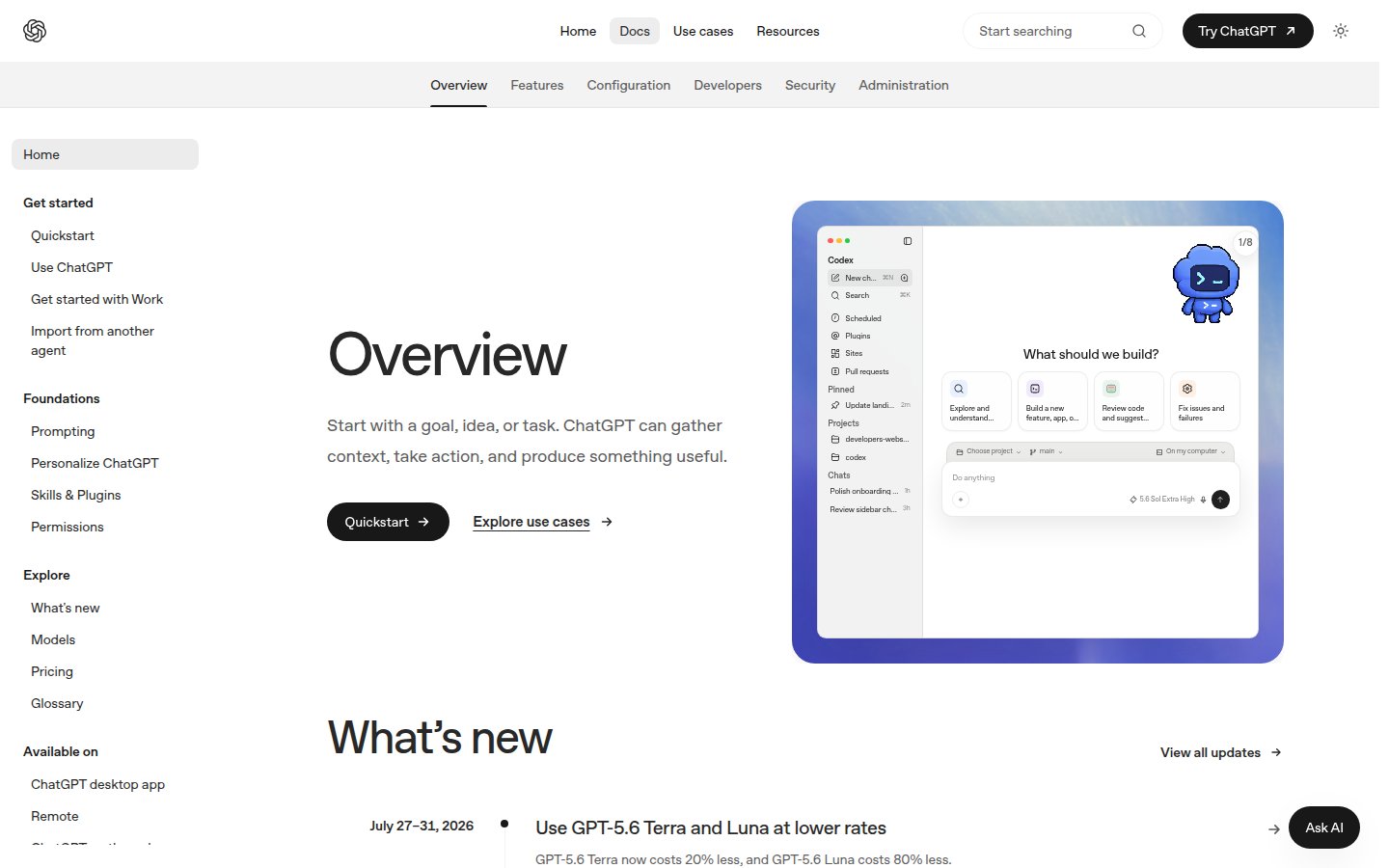Click the Pull requests icon in the Codex preview

(835, 371)
